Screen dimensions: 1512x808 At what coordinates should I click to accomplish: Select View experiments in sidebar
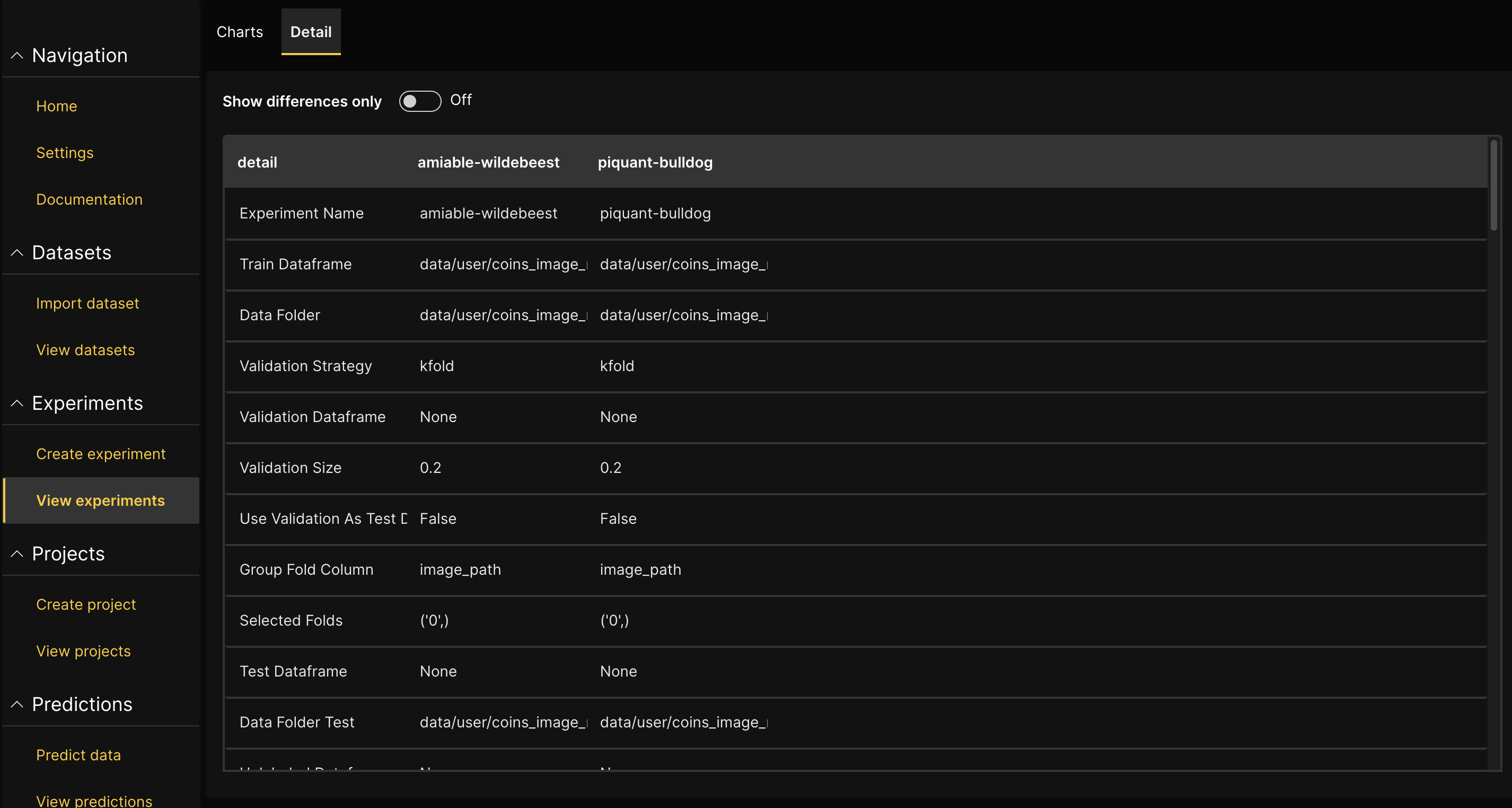[x=100, y=500]
